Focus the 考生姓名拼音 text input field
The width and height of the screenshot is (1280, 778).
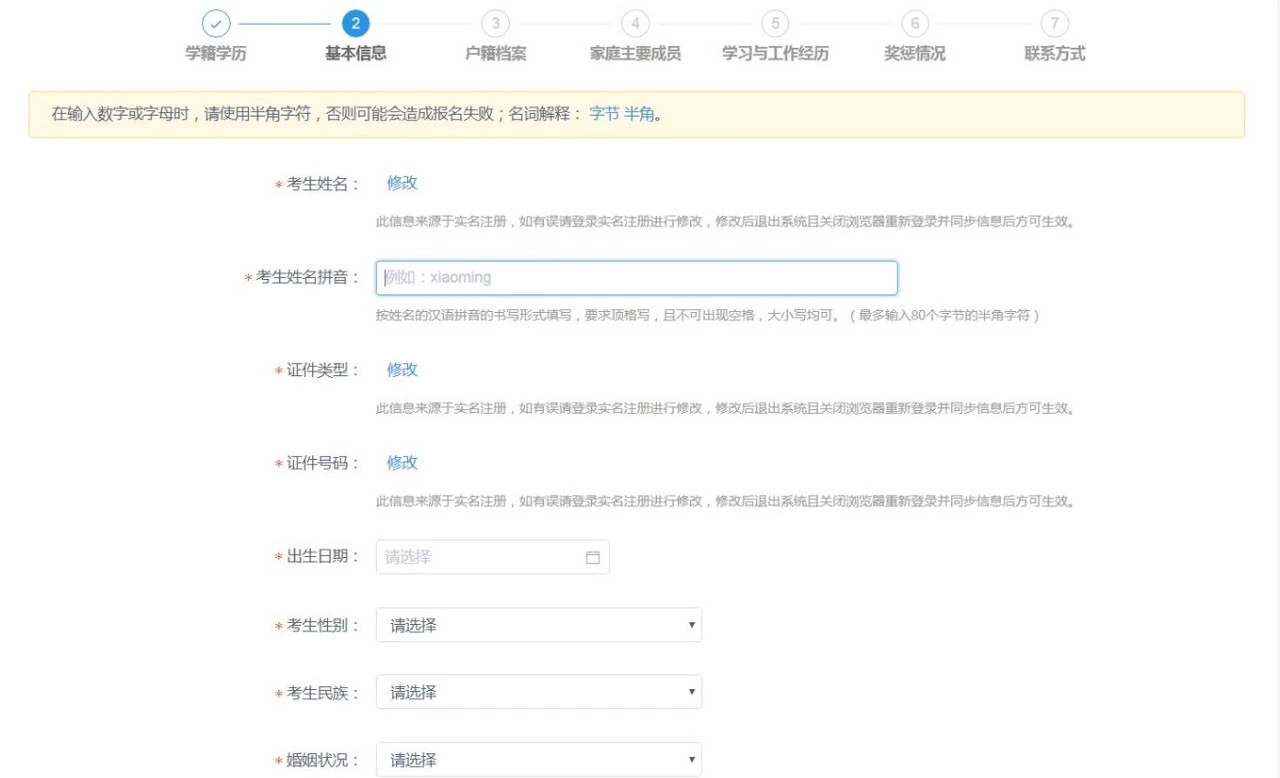coord(636,278)
